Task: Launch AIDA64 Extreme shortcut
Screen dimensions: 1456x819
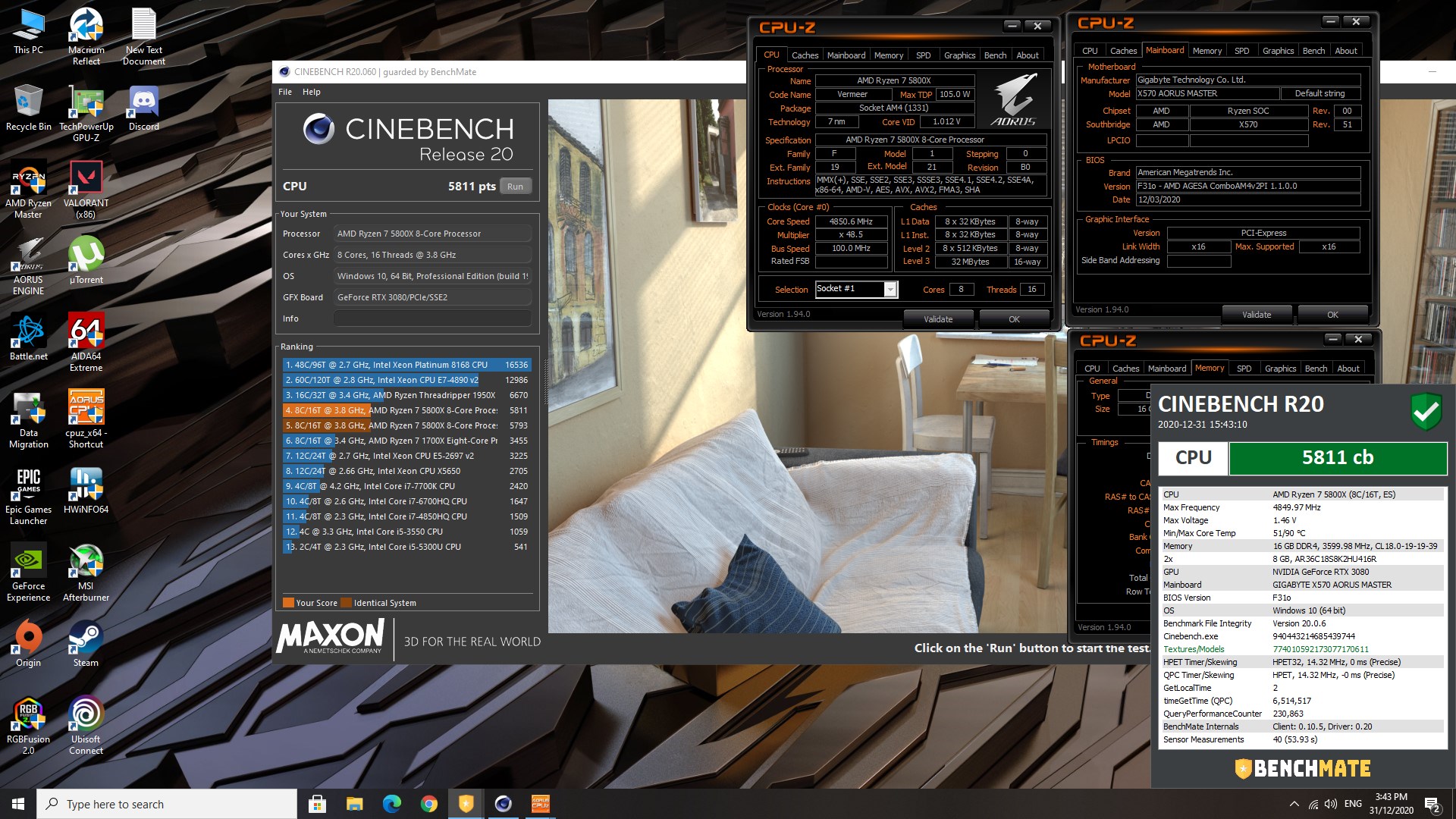Action: 86,344
